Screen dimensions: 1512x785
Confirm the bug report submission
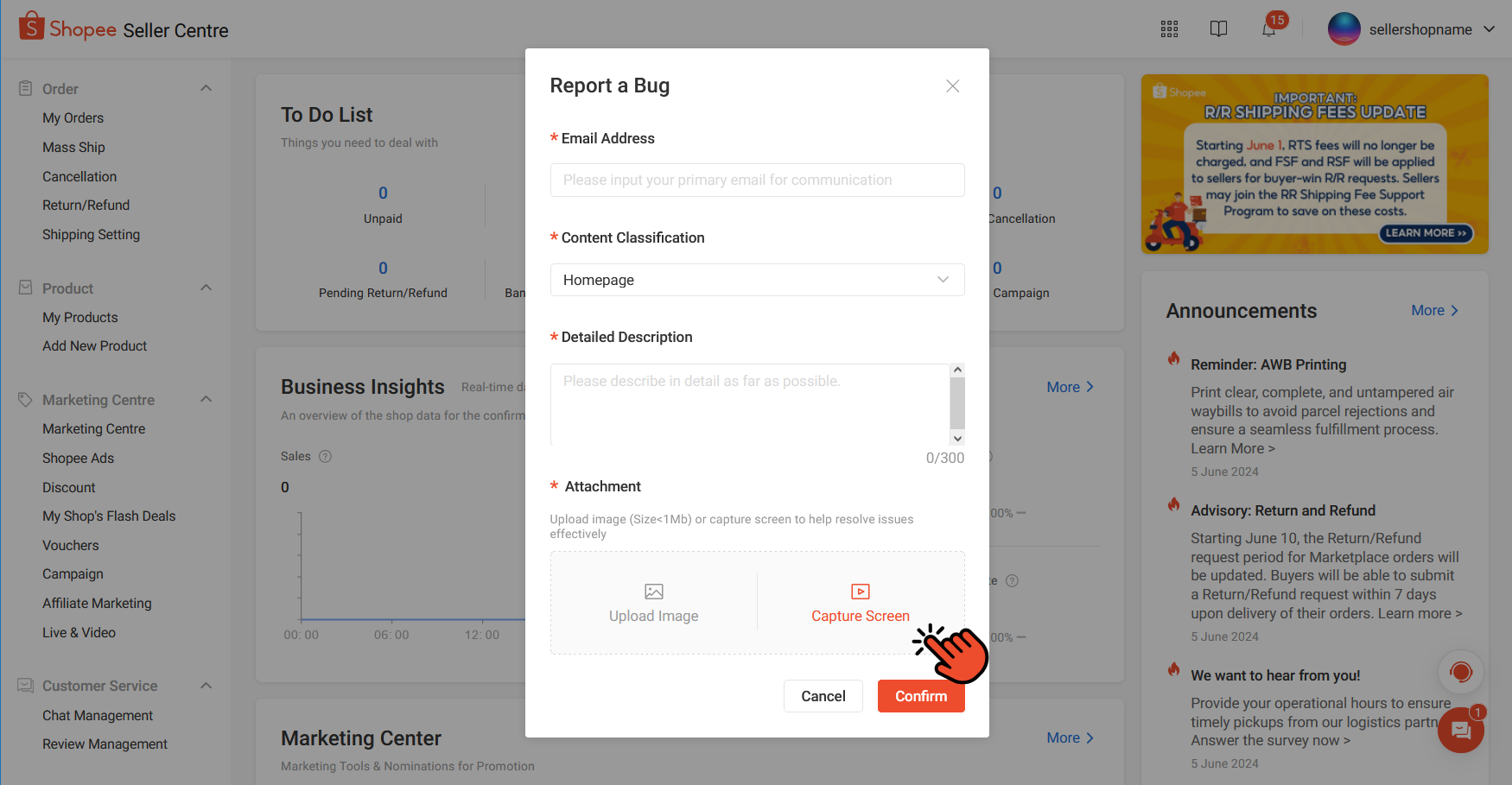(921, 696)
